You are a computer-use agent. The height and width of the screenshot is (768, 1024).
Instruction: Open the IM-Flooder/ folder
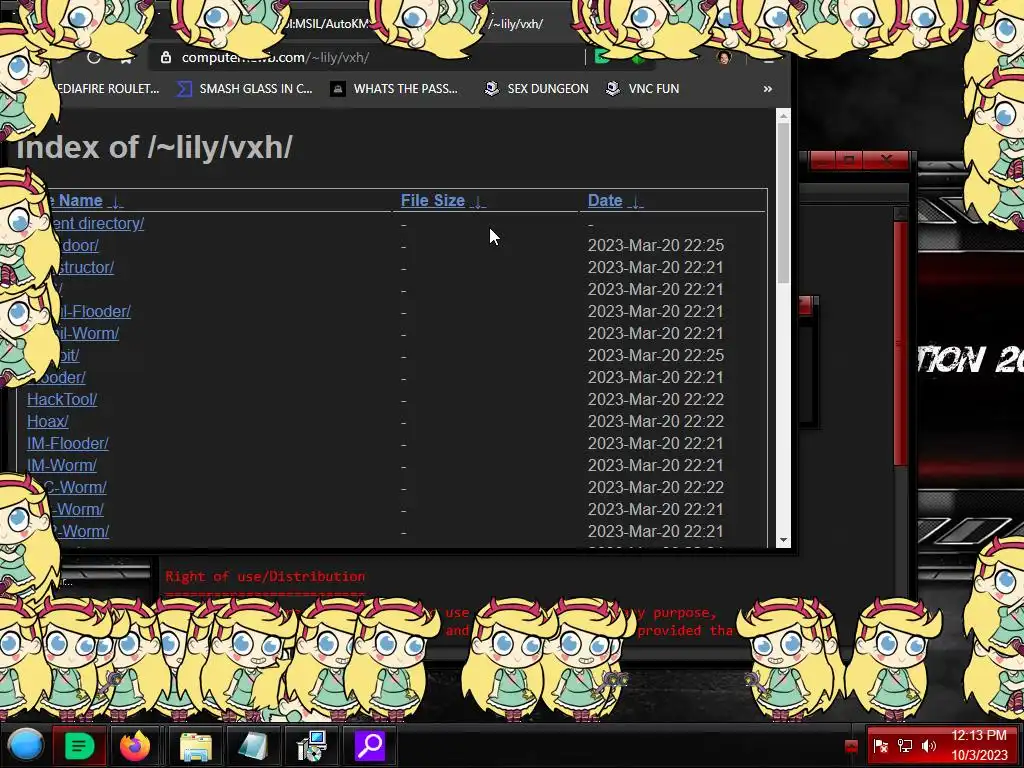tap(67, 443)
